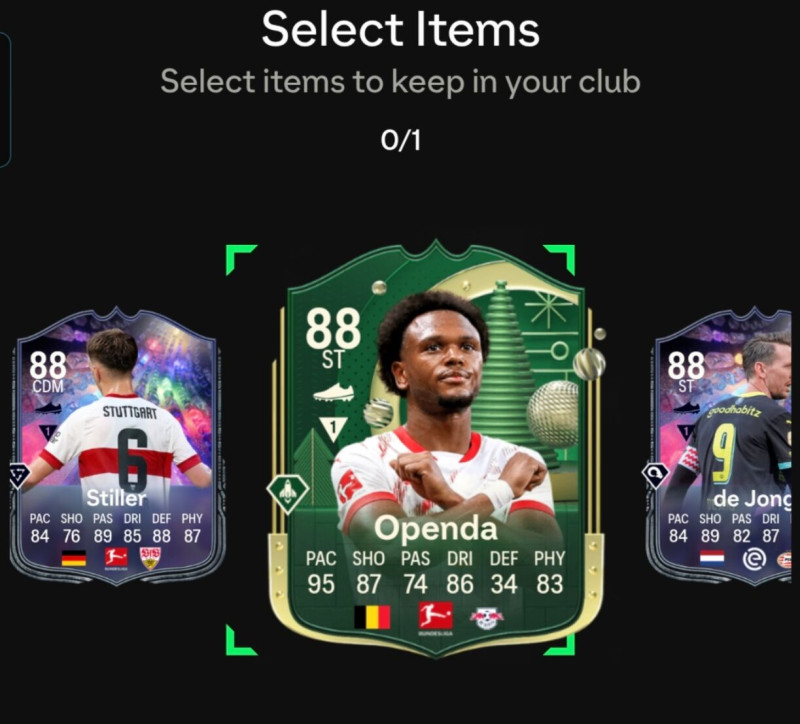800x724 pixels.
Task: Tap the playstyle diamond on de Jong's card
Action: coord(655,475)
